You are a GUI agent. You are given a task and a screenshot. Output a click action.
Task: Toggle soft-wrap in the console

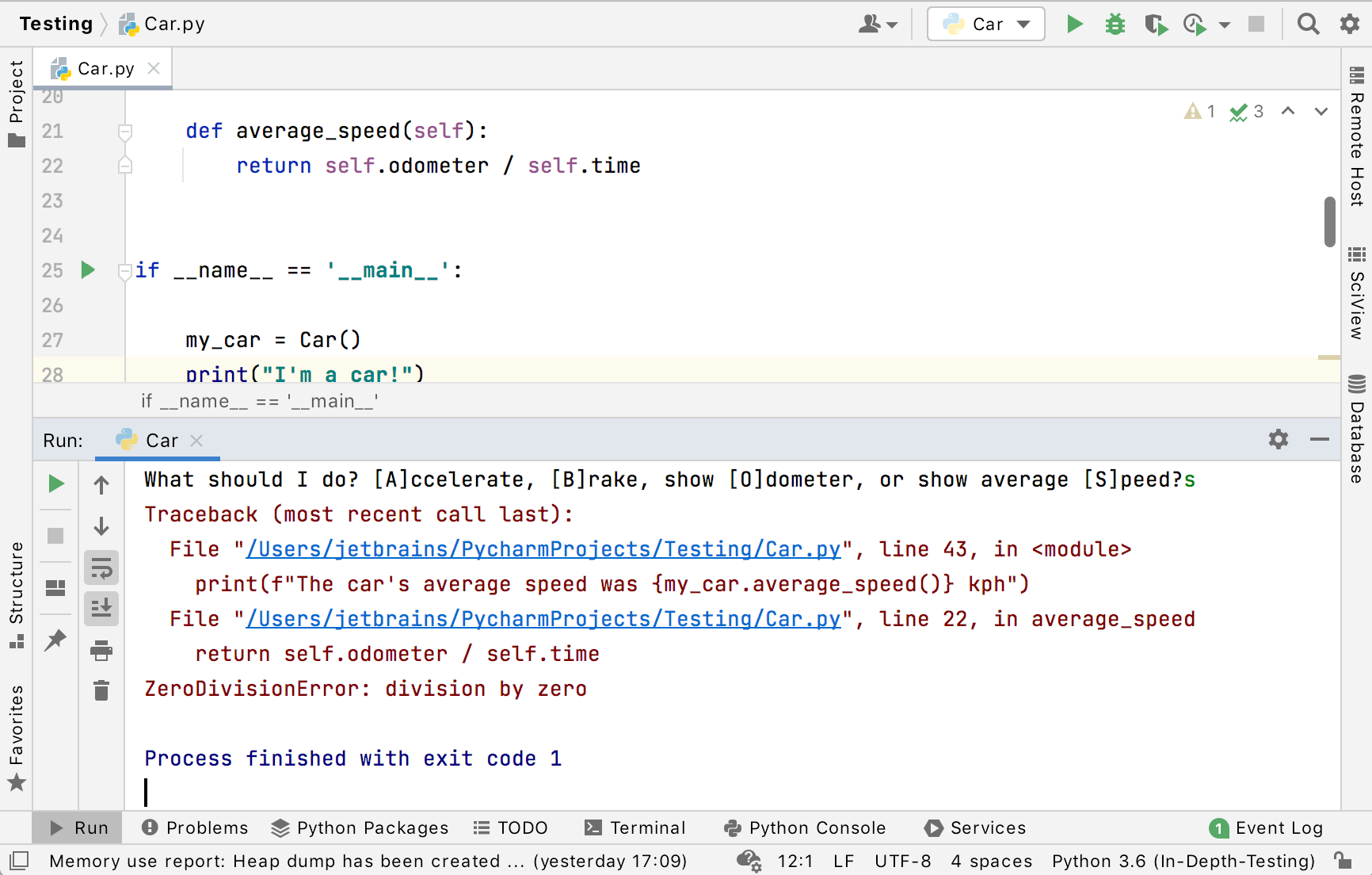[101, 567]
